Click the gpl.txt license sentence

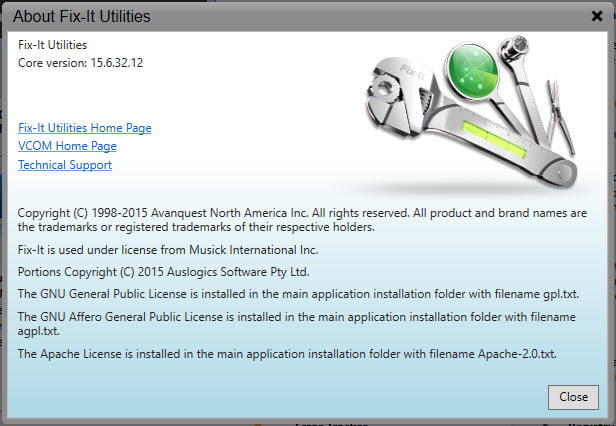298,294
